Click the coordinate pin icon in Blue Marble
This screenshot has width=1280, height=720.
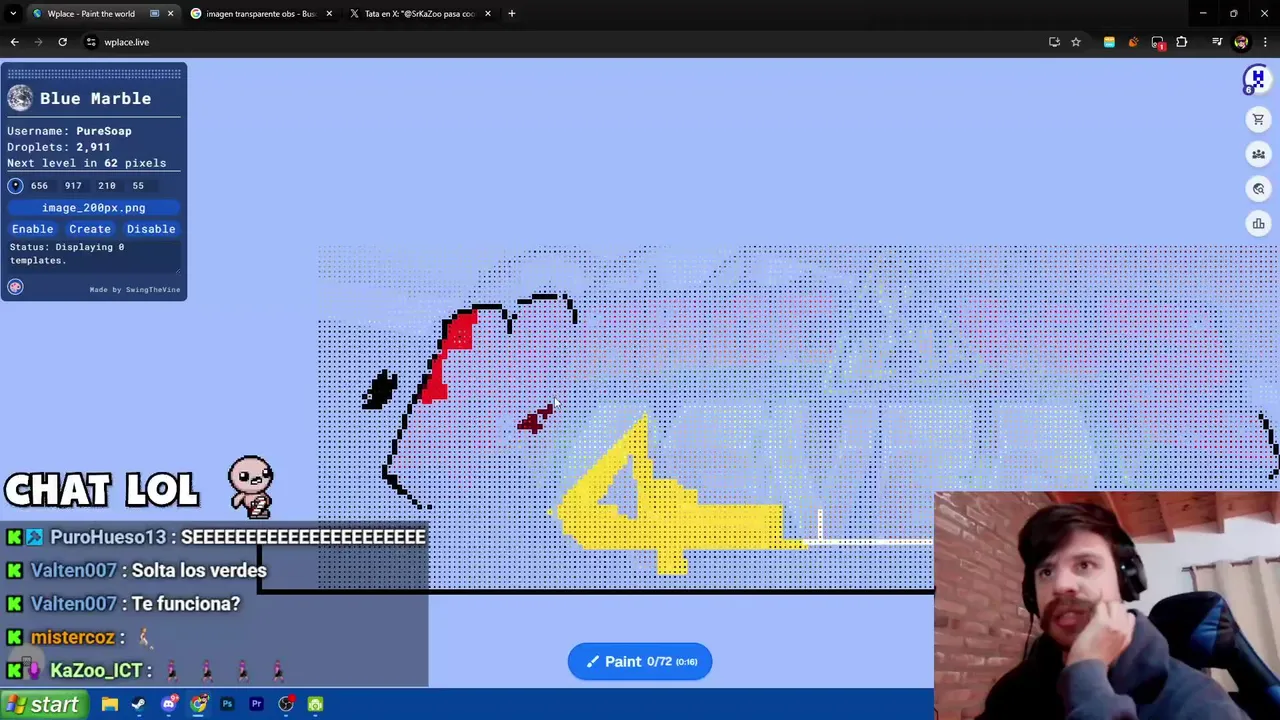coord(15,185)
